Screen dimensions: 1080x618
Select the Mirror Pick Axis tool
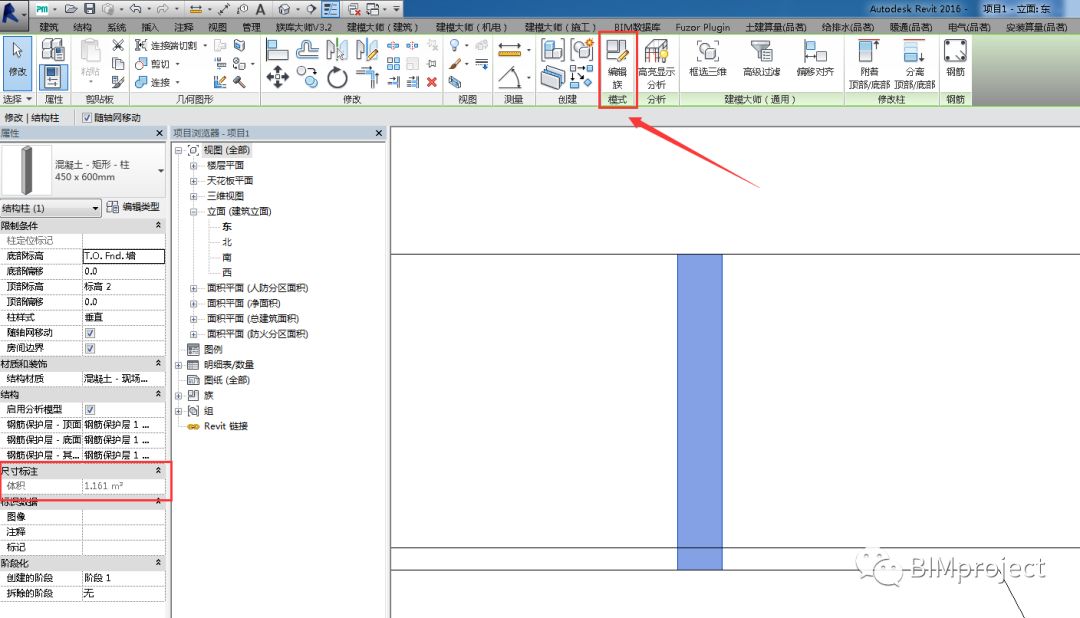pyautogui.click(x=337, y=50)
